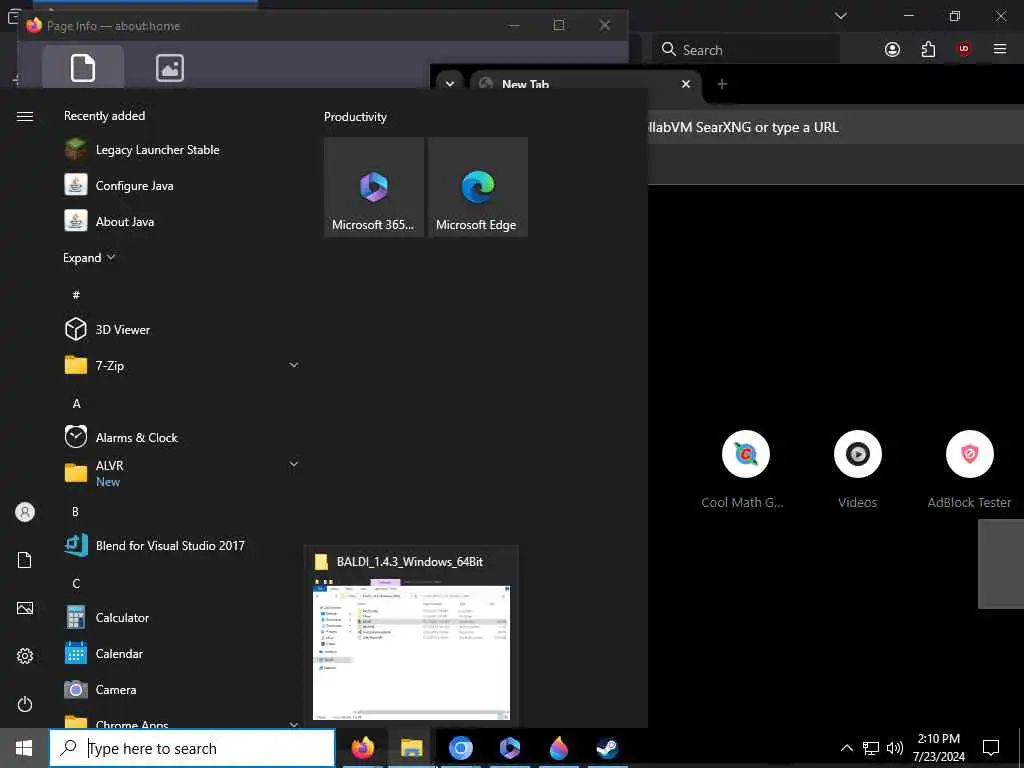Open the Microsoft Edge tile
Screen dimensions: 1024x768
477,187
